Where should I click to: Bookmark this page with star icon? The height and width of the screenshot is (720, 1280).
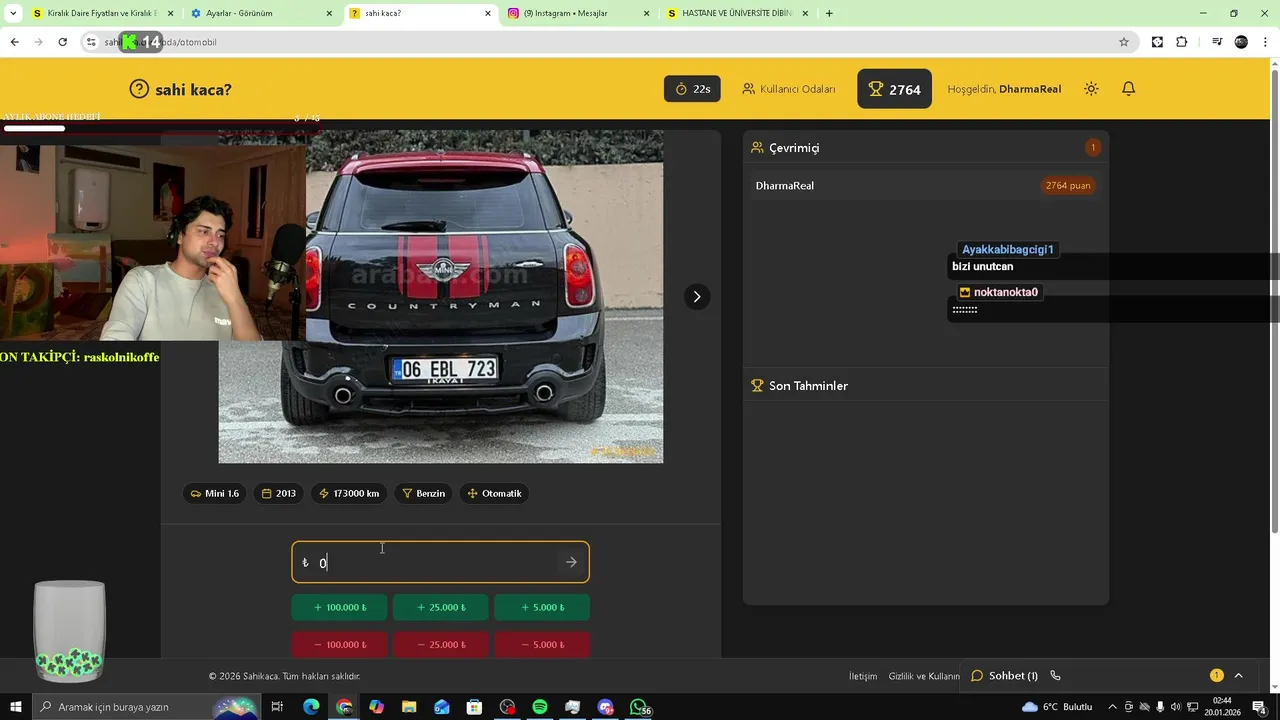[1124, 42]
